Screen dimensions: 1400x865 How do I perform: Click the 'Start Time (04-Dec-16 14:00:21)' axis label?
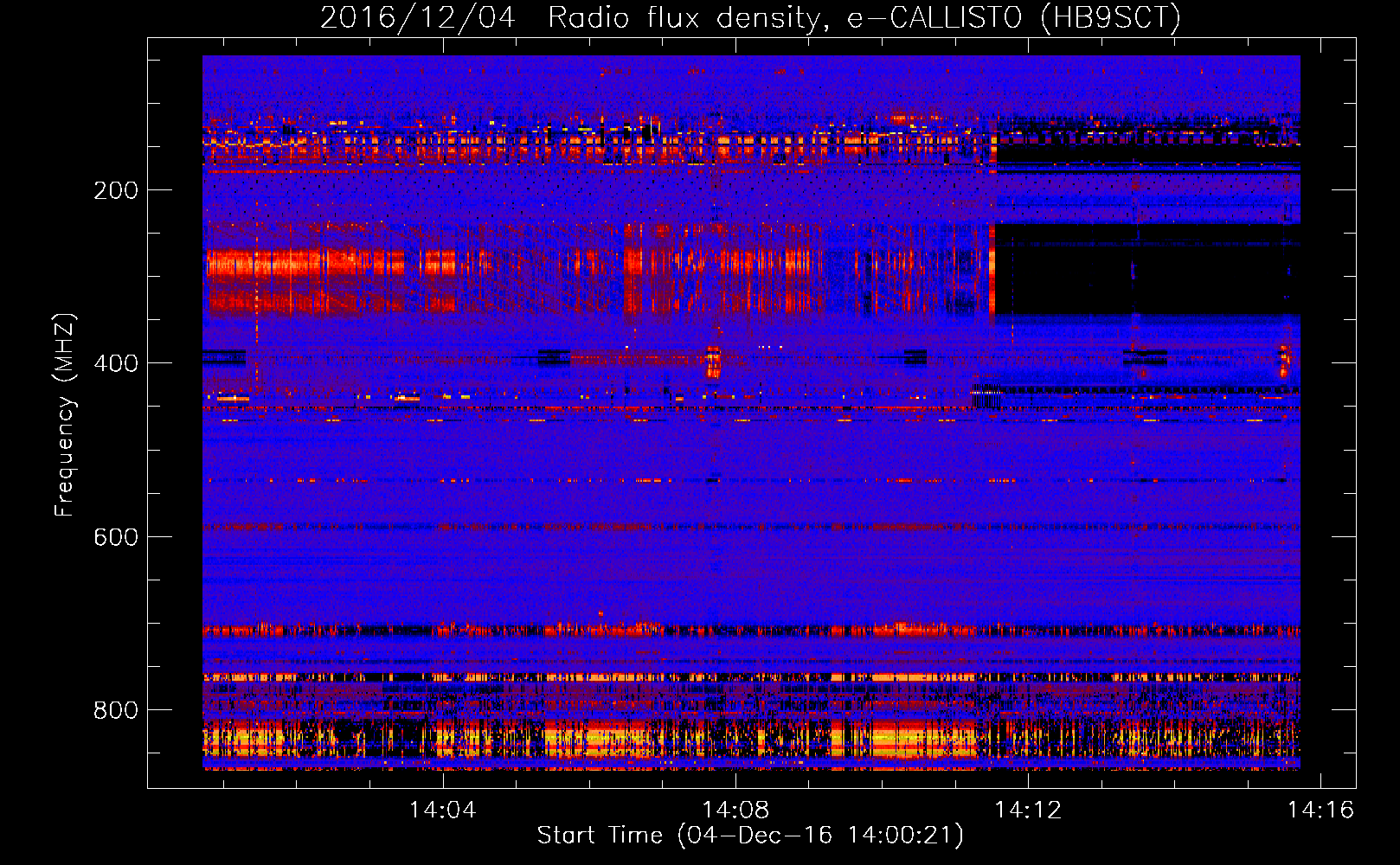click(x=750, y=835)
